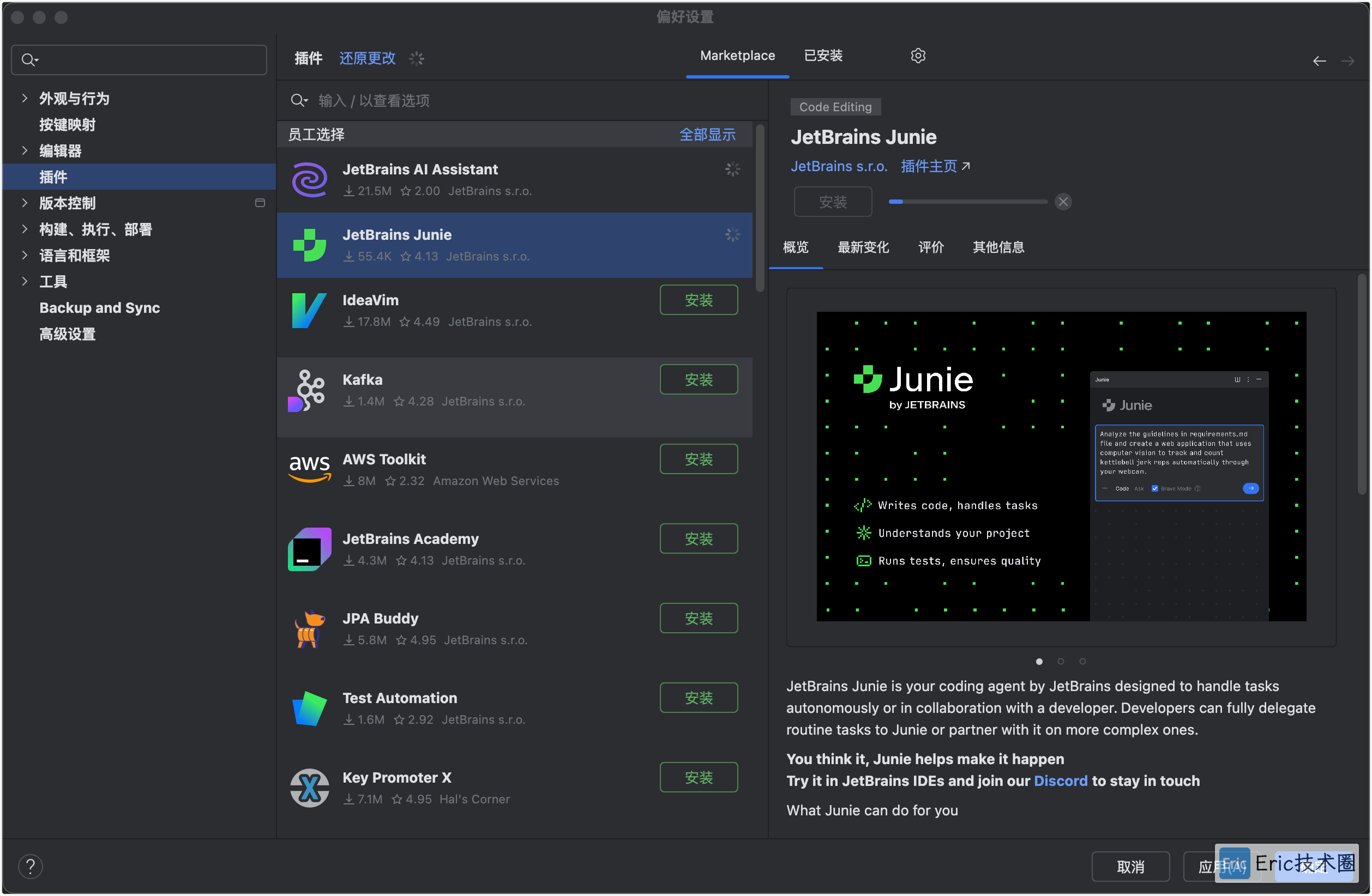
Task: Click the JetBrains AI Assistant plugin icon
Action: click(310, 180)
